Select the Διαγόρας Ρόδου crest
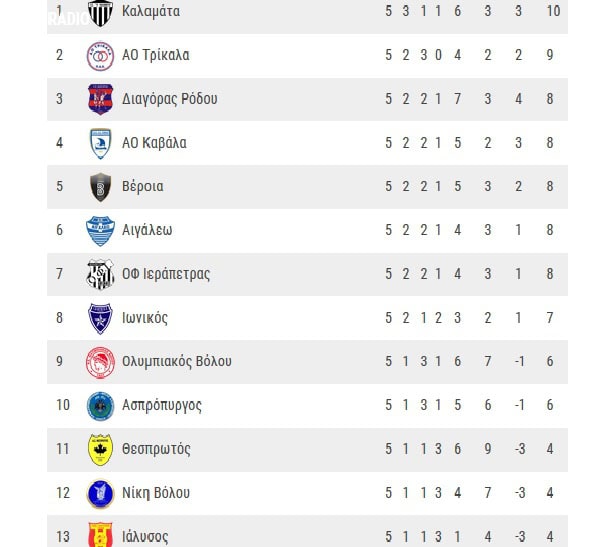Viewport: 590px width, 547px height. tap(100, 99)
